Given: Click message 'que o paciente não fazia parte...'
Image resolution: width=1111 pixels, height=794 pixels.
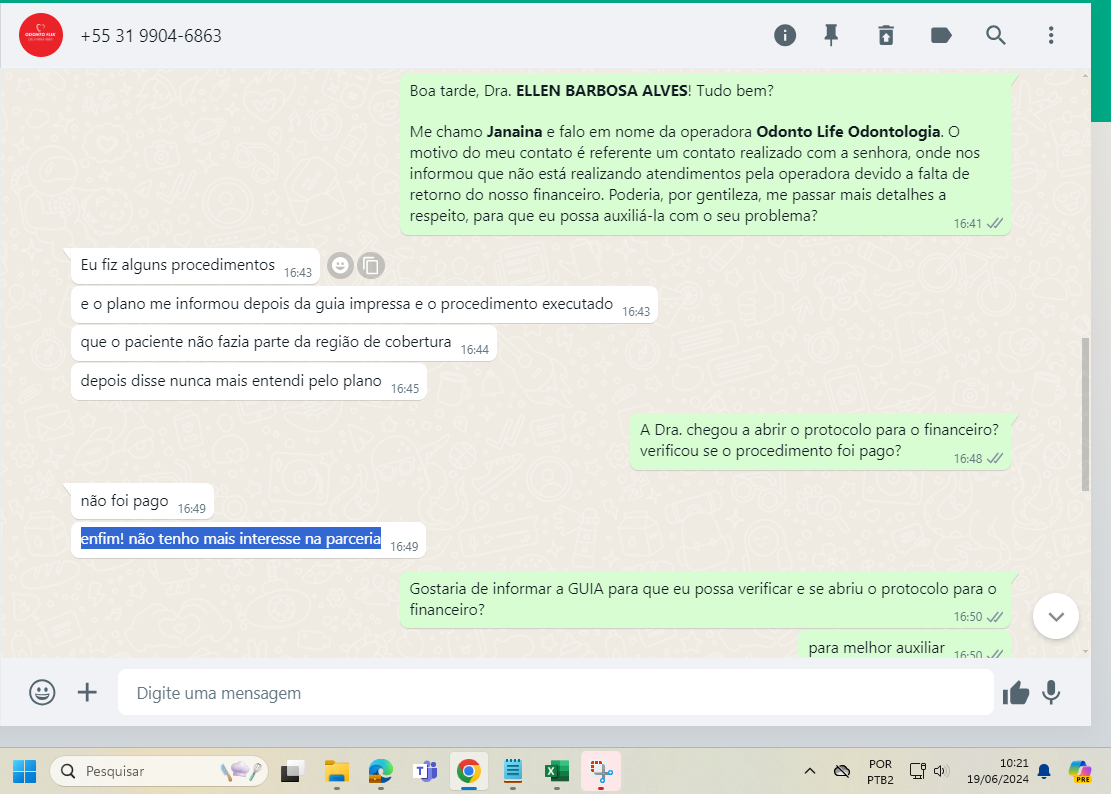Looking at the screenshot, I should [283, 343].
